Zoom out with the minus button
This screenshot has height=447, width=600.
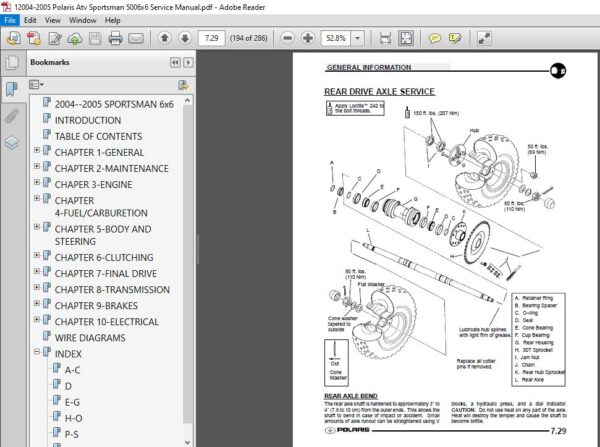(288, 38)
